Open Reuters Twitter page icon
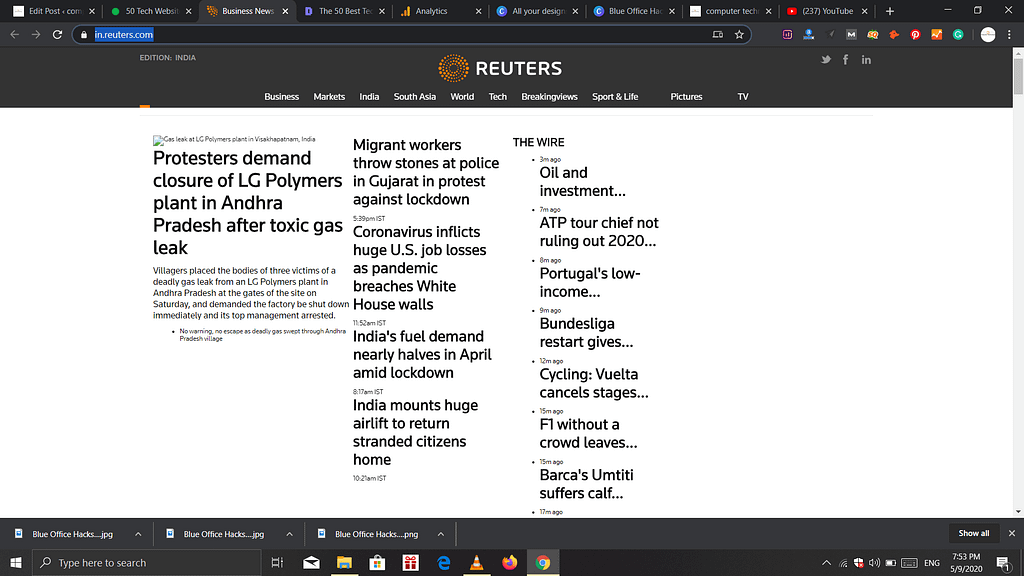 point(825,59)
